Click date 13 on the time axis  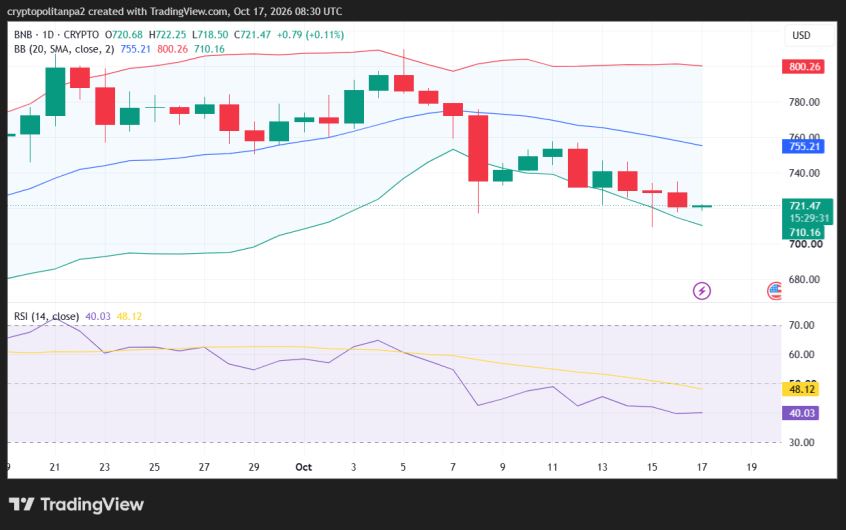(x=602, y=467)
